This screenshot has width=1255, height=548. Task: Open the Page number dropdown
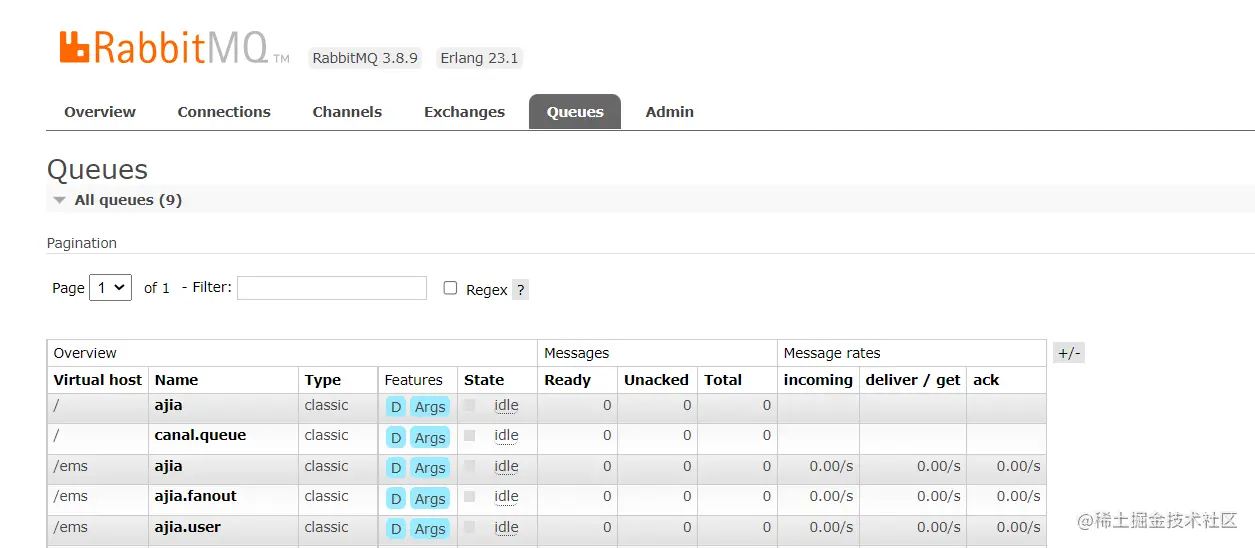[x=110, y=288]
